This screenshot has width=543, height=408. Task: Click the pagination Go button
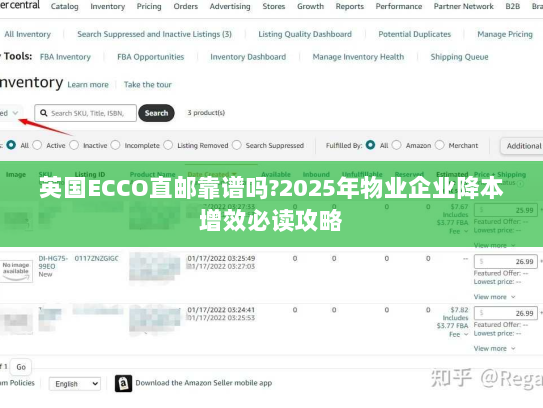pos(21,367)
